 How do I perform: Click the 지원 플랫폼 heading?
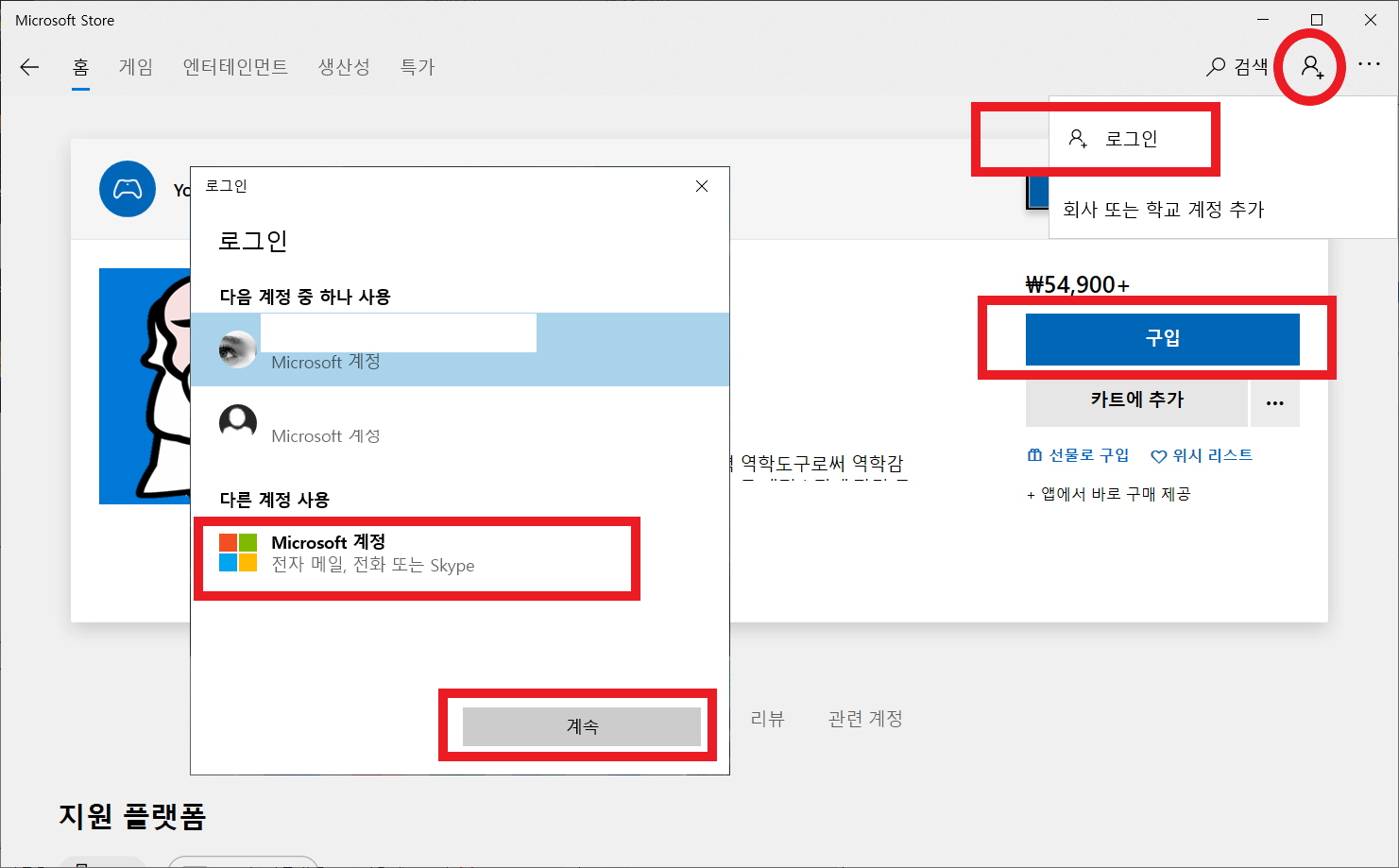pyautogui.click(x=132, y=815)
